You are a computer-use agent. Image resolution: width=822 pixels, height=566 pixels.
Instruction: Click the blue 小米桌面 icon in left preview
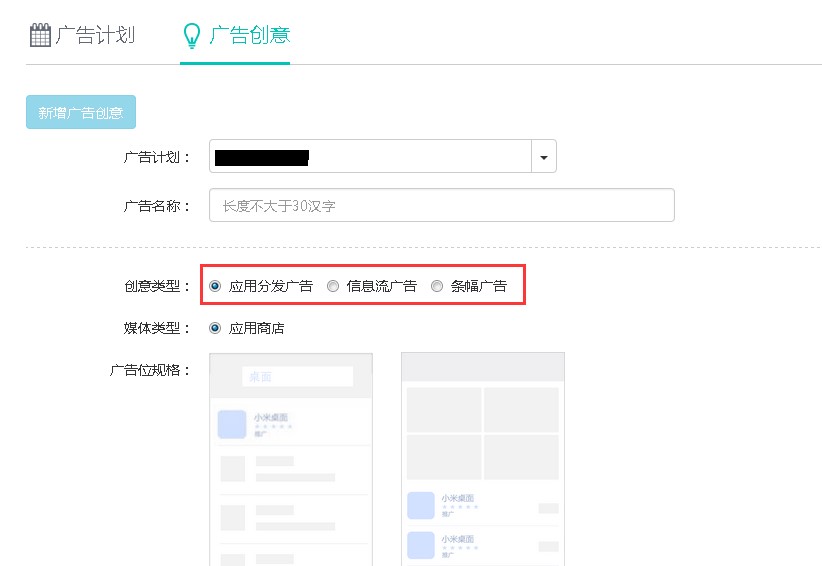(232, 424)
